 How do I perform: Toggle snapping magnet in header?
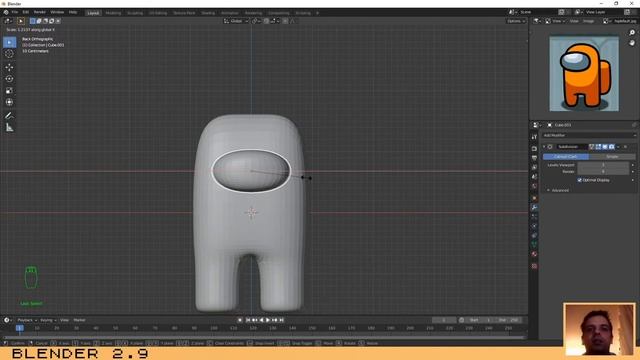pyautogui.click(x=266, y=21)
